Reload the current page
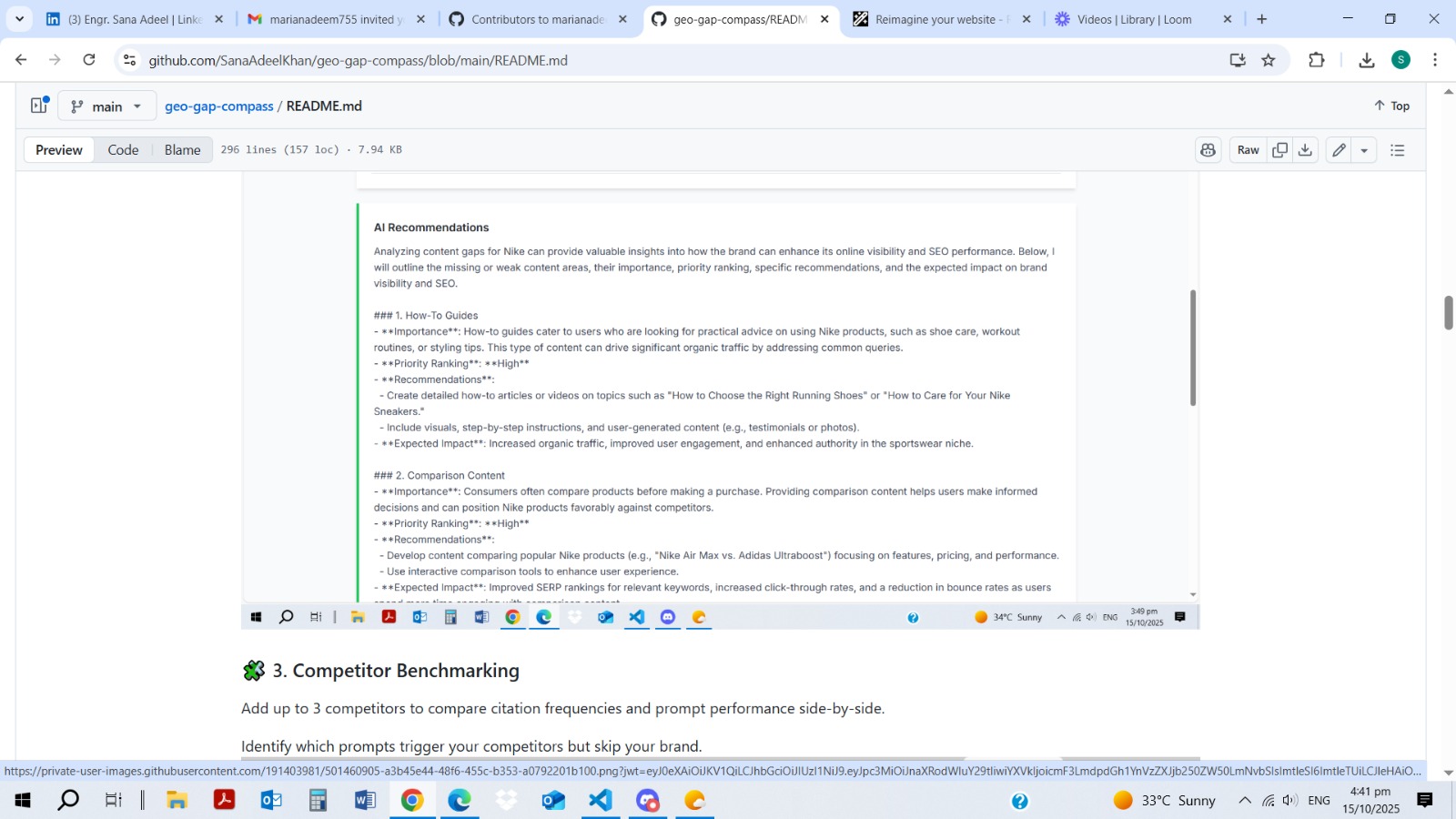Image resolution: width=1456 pixels, height=819 pixels. point(89,60)
